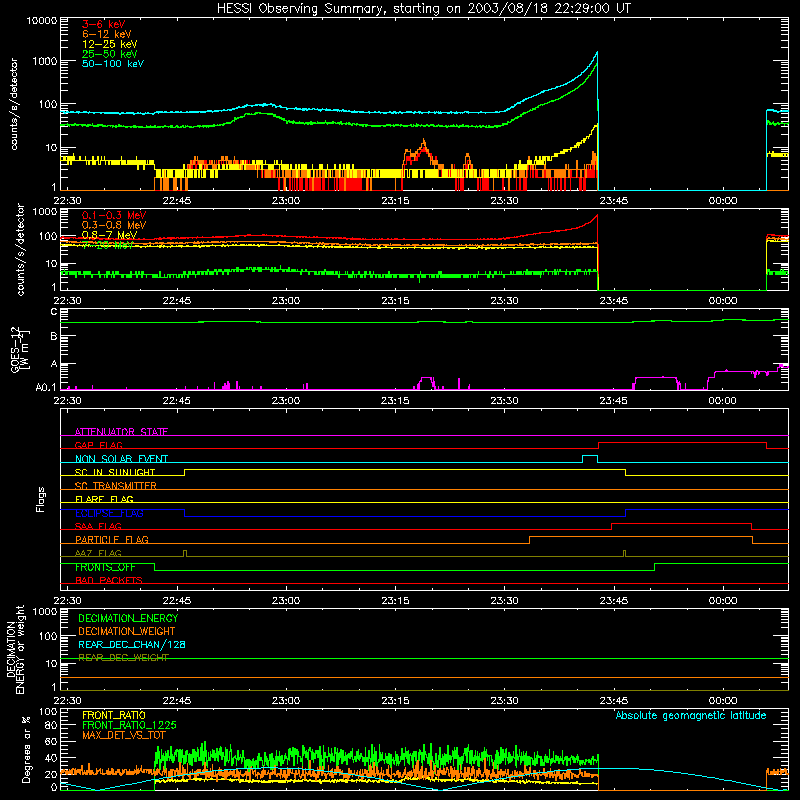This screenshot has height=800, width=800.
Task: Click the Degrees or % axis title
Action: click(x=26, y=749)
